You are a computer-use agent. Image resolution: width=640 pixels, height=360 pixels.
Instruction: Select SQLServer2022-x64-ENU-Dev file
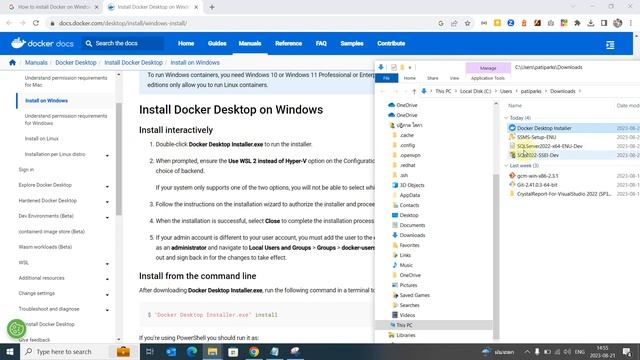point(549,146)
